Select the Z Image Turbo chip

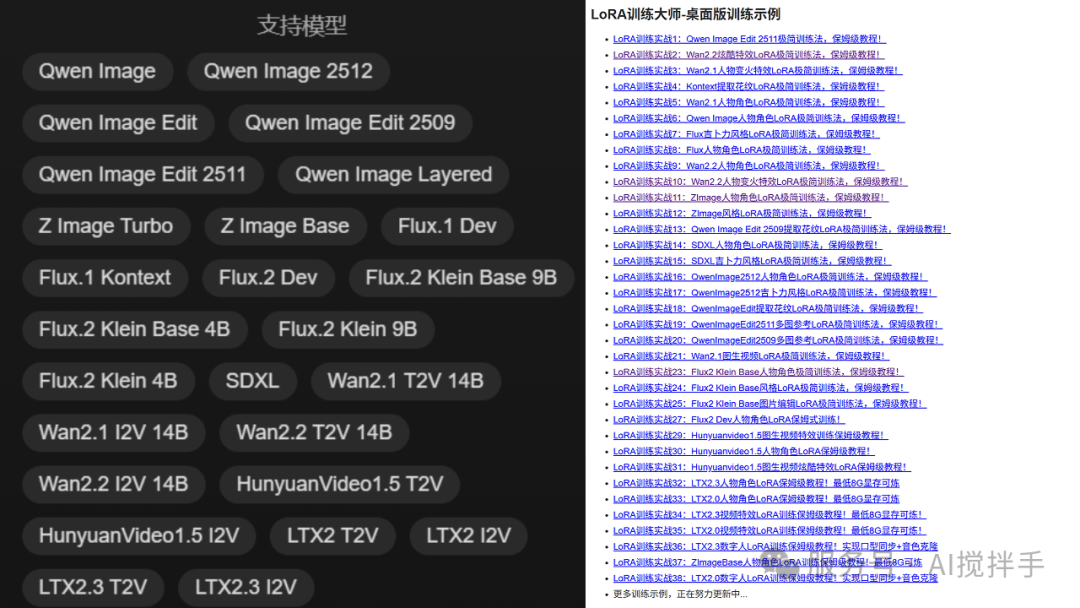tap(106, 227)
